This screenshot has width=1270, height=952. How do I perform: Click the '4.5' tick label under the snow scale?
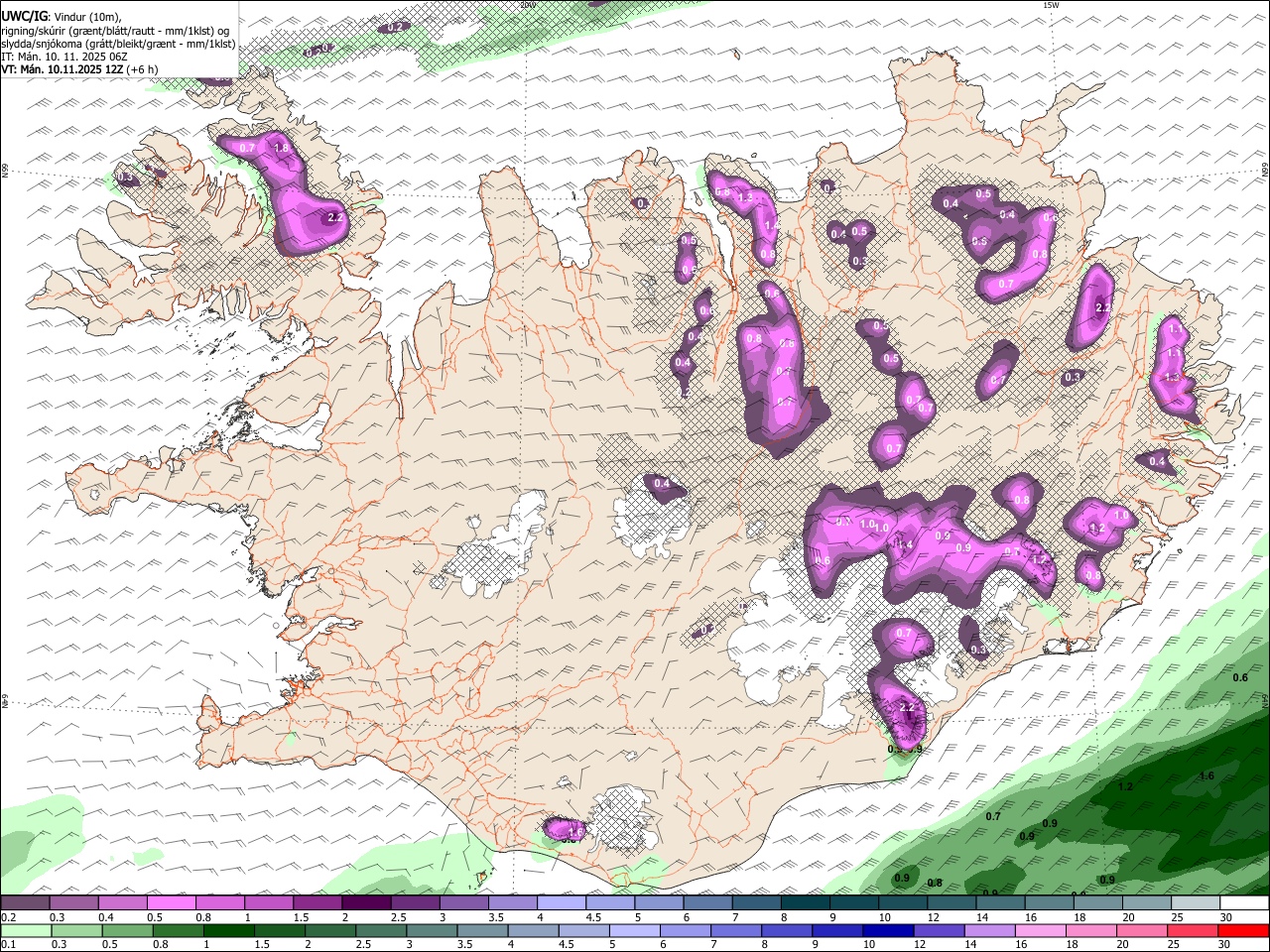coord(593,917)
